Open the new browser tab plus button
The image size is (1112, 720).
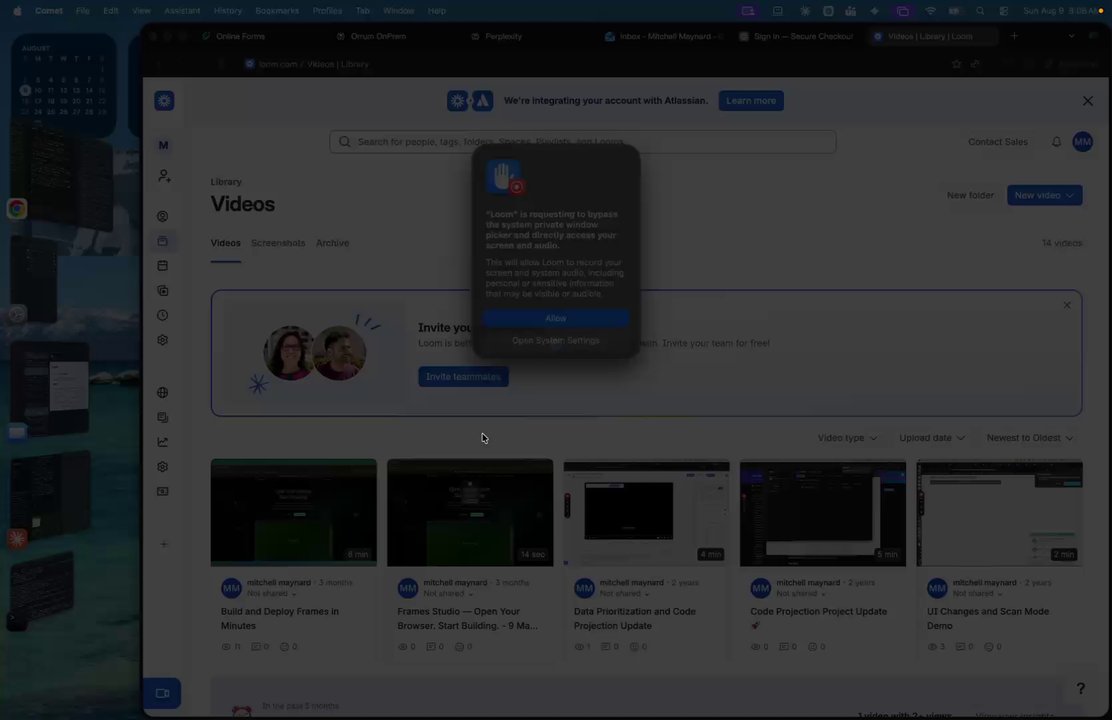1014,36
